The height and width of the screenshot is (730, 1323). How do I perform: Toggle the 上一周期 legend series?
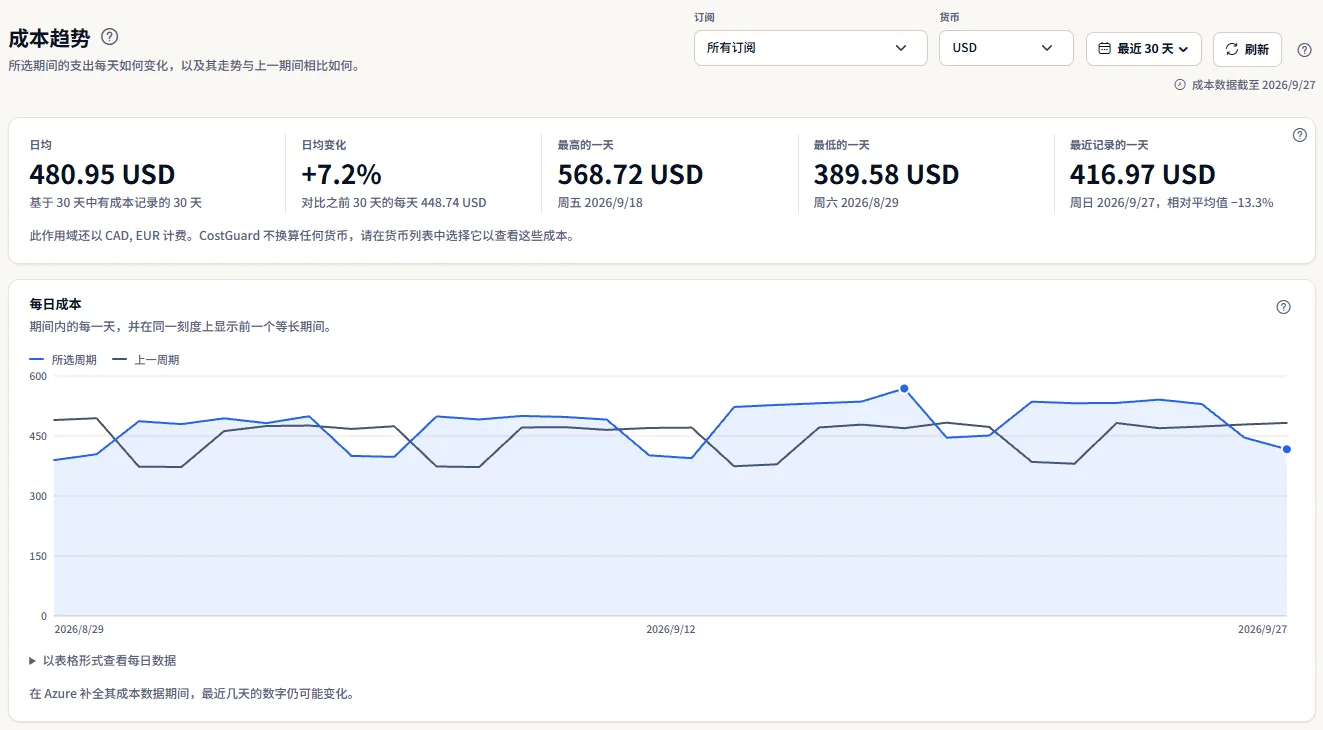pyautogui.click(x=146, y=360)
